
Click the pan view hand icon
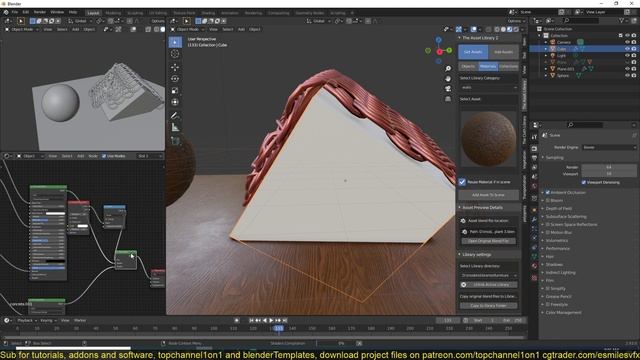(x=448, y=78)
